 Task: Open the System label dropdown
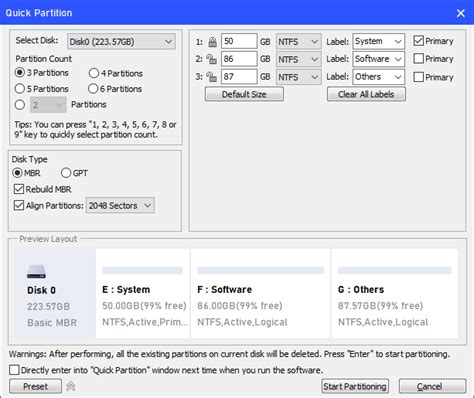click(379, 41)
